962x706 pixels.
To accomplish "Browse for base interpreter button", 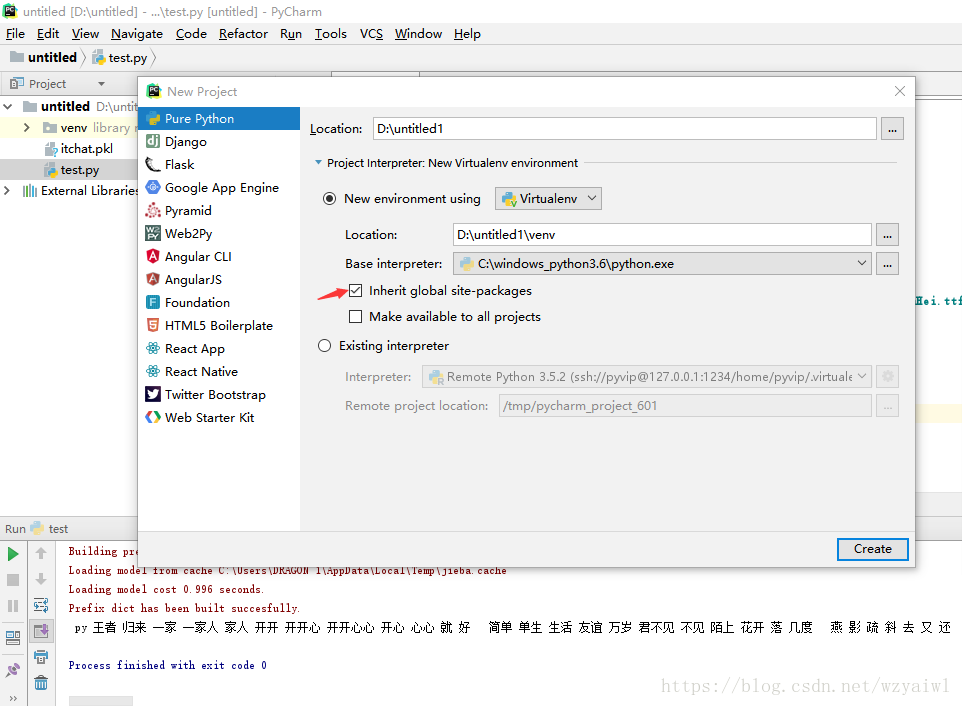I will pyautogui.click(x=887, y=264).
